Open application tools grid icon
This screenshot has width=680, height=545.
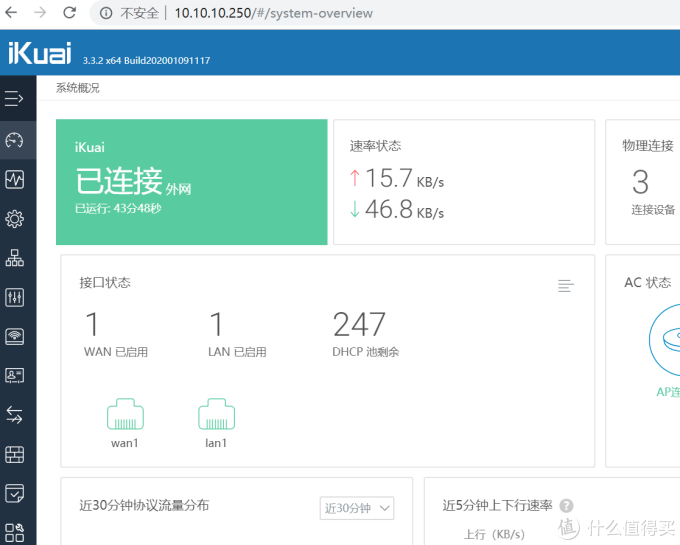[14, 532]
